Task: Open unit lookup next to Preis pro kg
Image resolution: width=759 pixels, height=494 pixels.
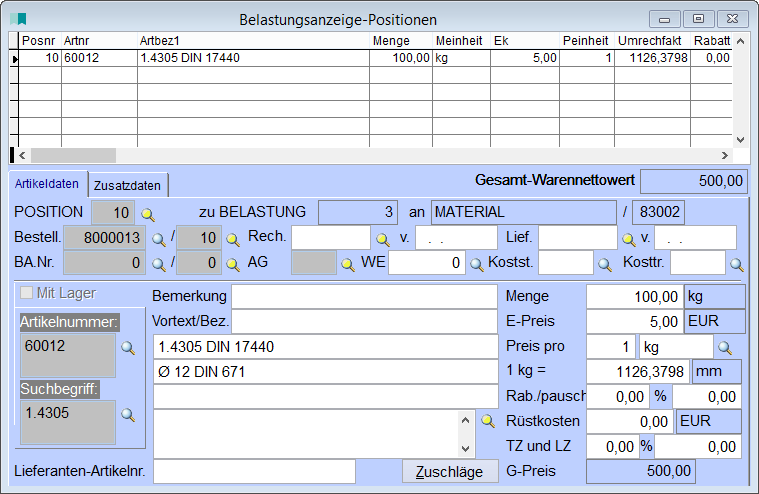Action: click(x=725, y=348)
